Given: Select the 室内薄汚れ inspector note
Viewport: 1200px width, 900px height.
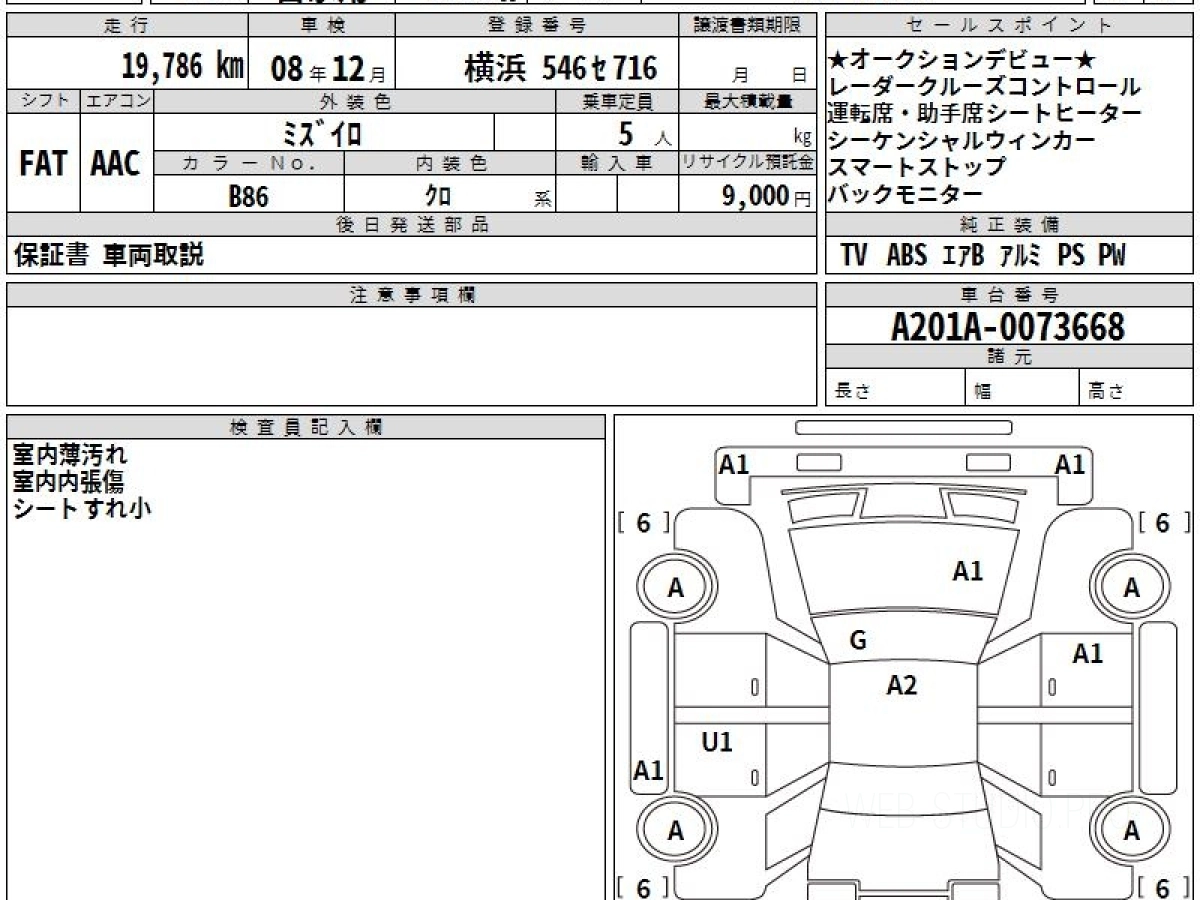Looking at the screenshot, I should tap(70, 455).
